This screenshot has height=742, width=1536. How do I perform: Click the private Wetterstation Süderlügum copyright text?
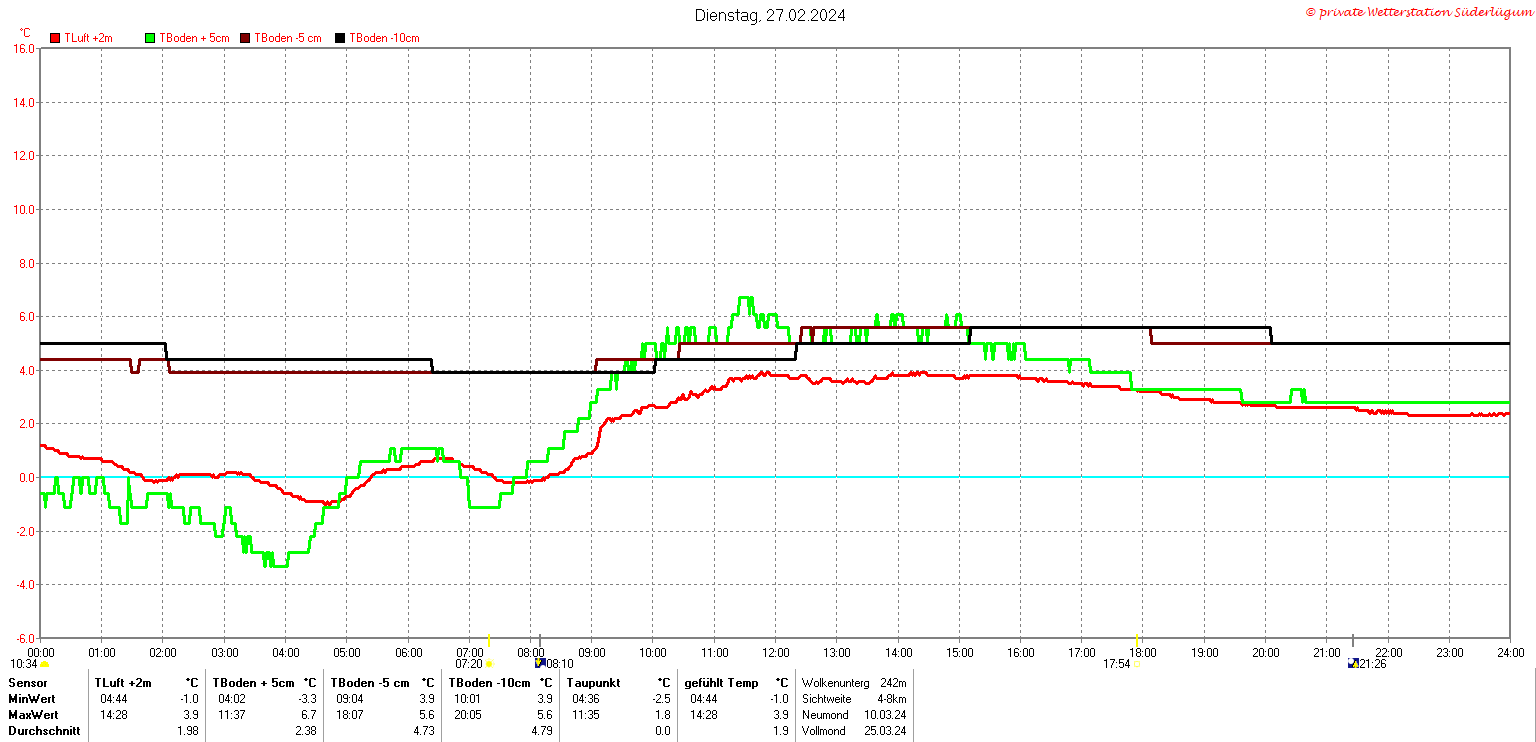tap(1419, 12)
